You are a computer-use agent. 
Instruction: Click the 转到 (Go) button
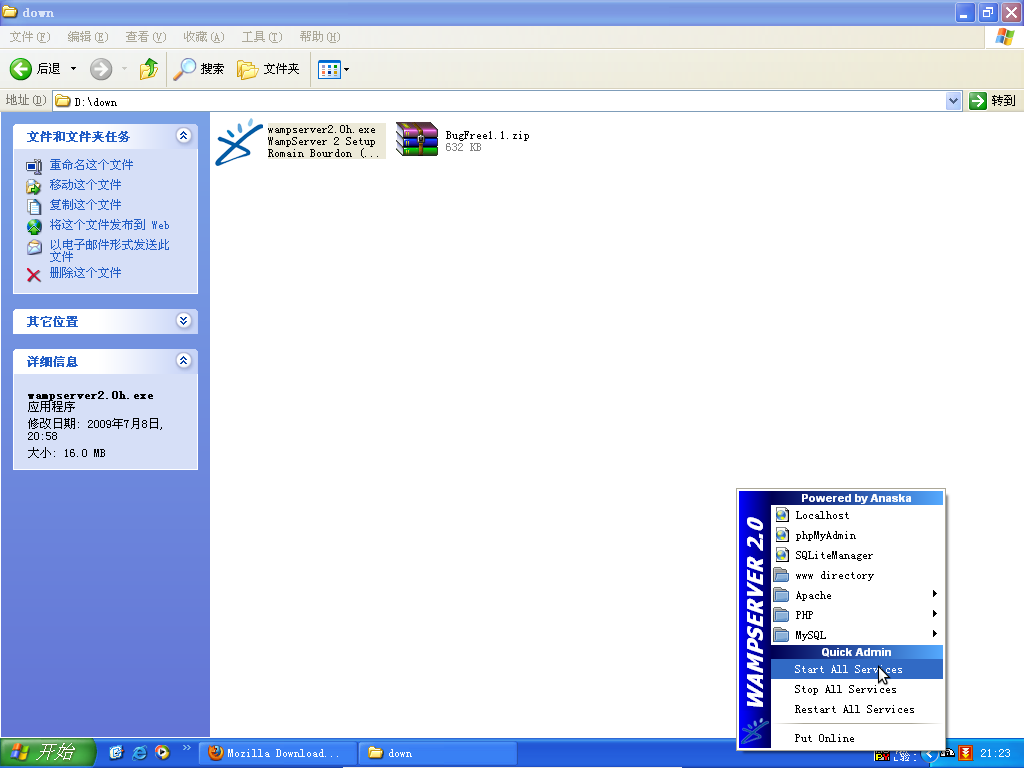(993, 101)
